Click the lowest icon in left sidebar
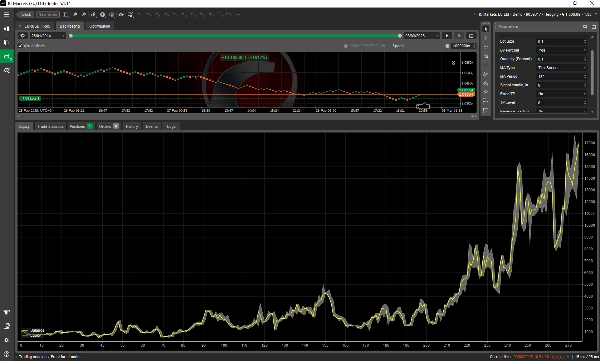The image size is (600, 361). 7,353
